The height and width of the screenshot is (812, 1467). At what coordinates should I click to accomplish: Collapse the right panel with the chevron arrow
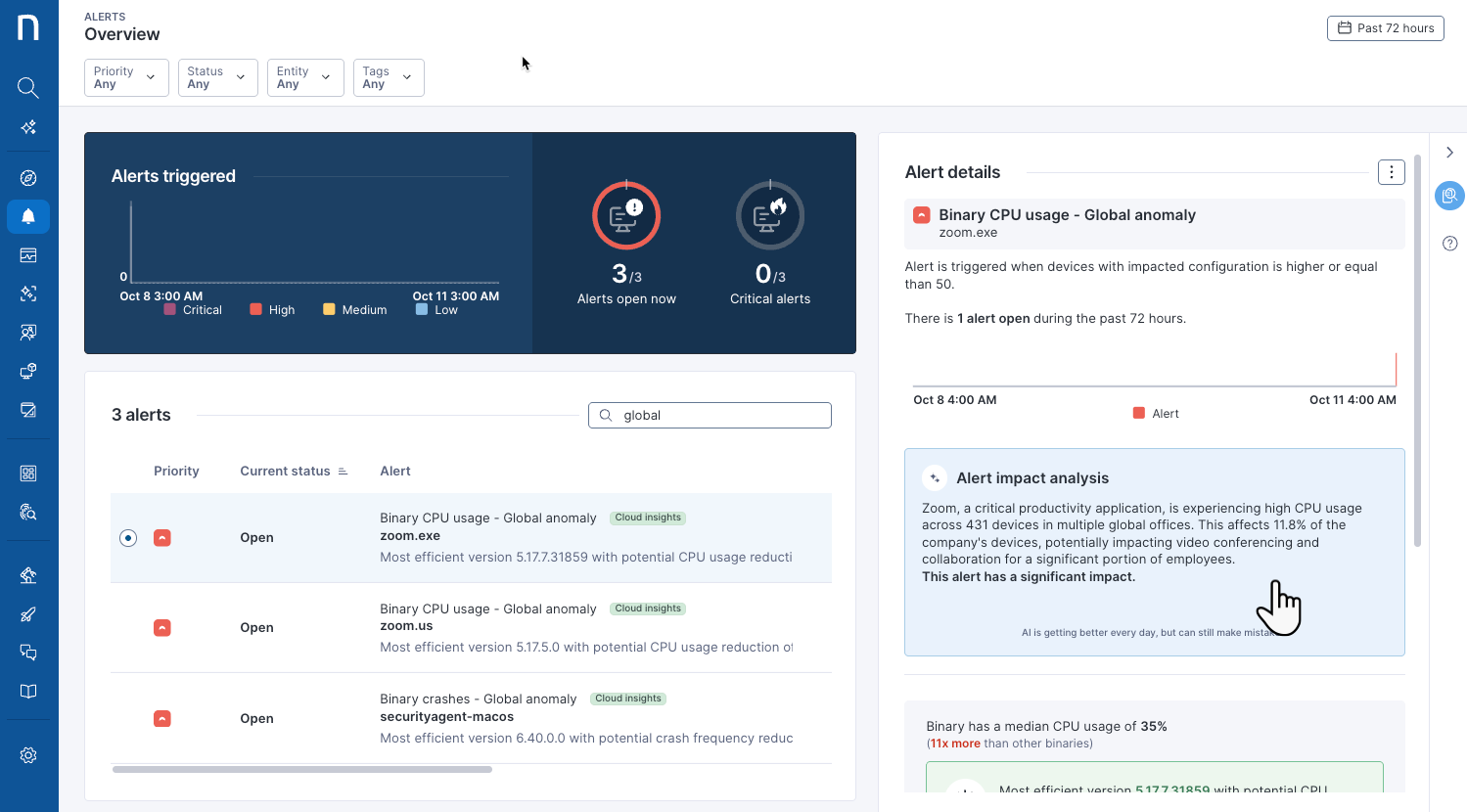[x=1449, y=153]
